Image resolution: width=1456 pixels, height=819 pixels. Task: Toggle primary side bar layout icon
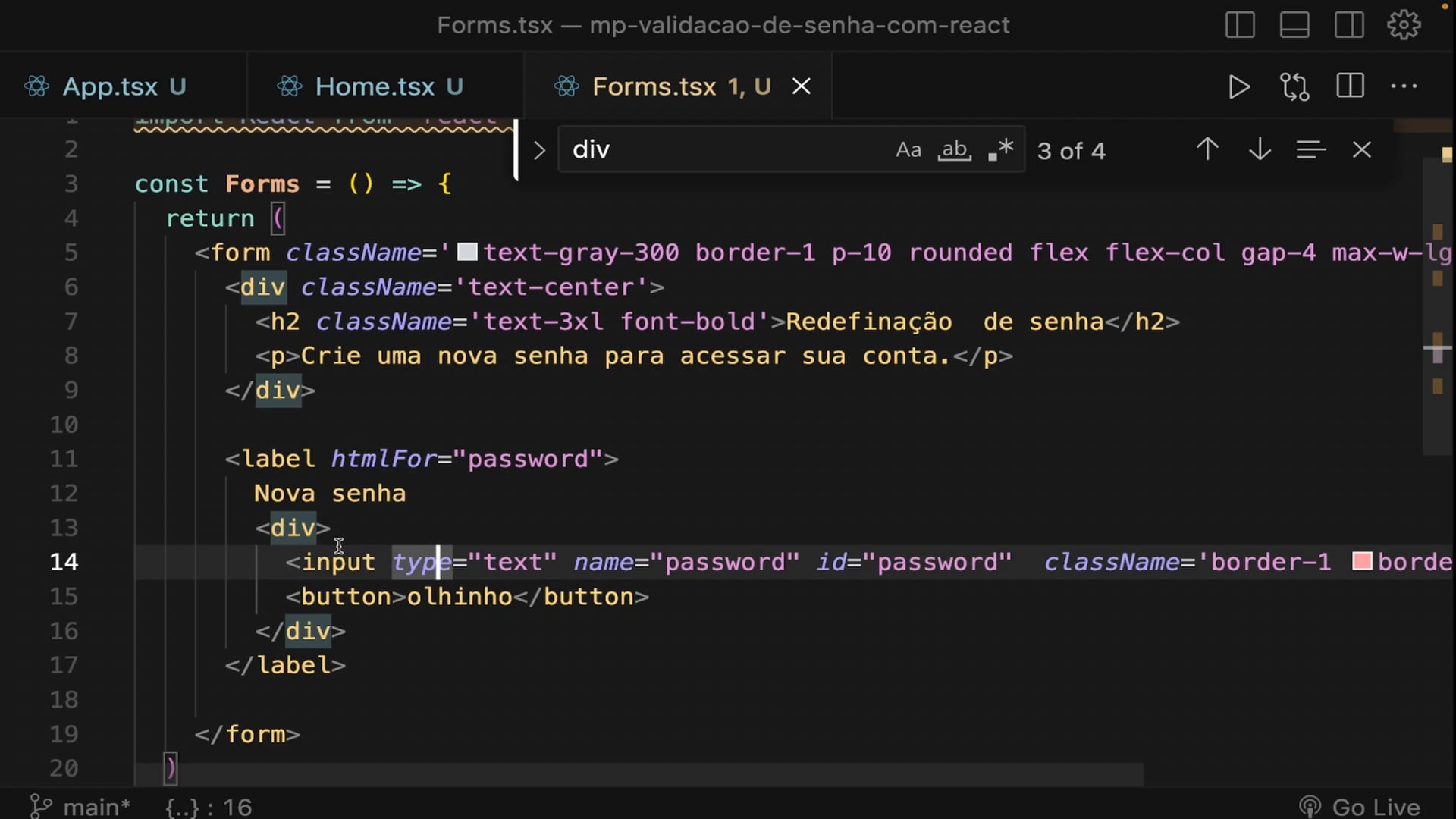point(1240,25)
